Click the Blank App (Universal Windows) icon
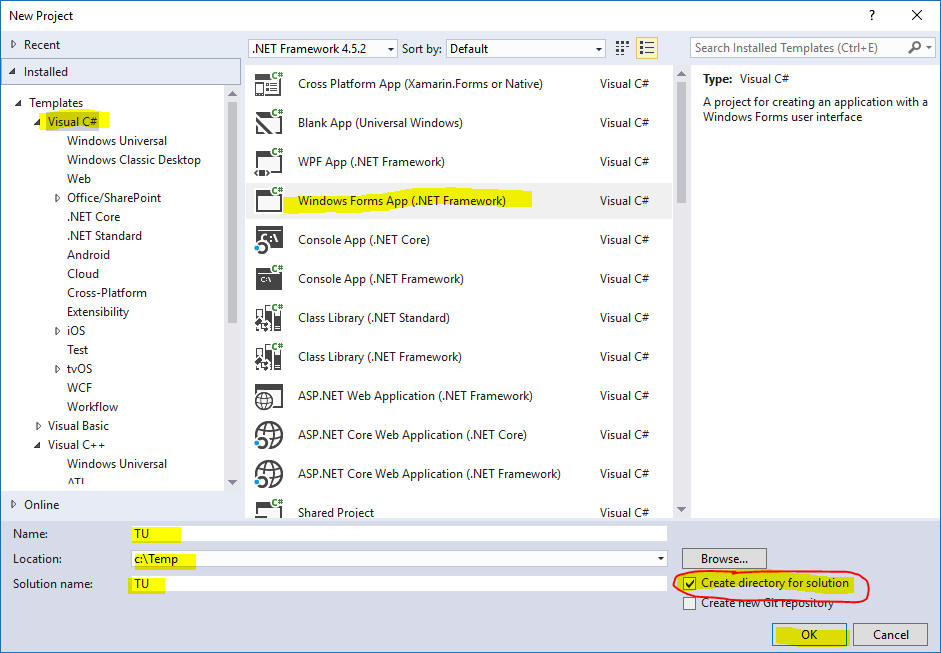This screenshot has height=653, width=941. 269,123
